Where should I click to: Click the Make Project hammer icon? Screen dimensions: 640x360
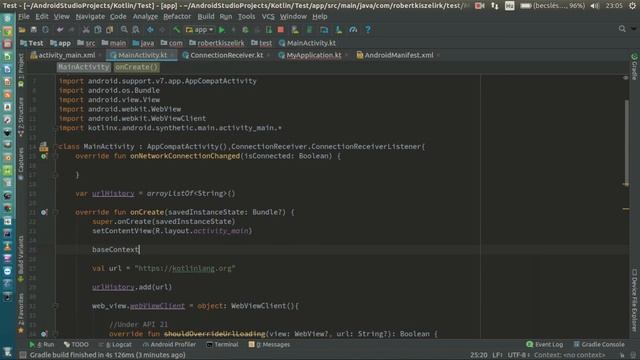coord(176,29)
